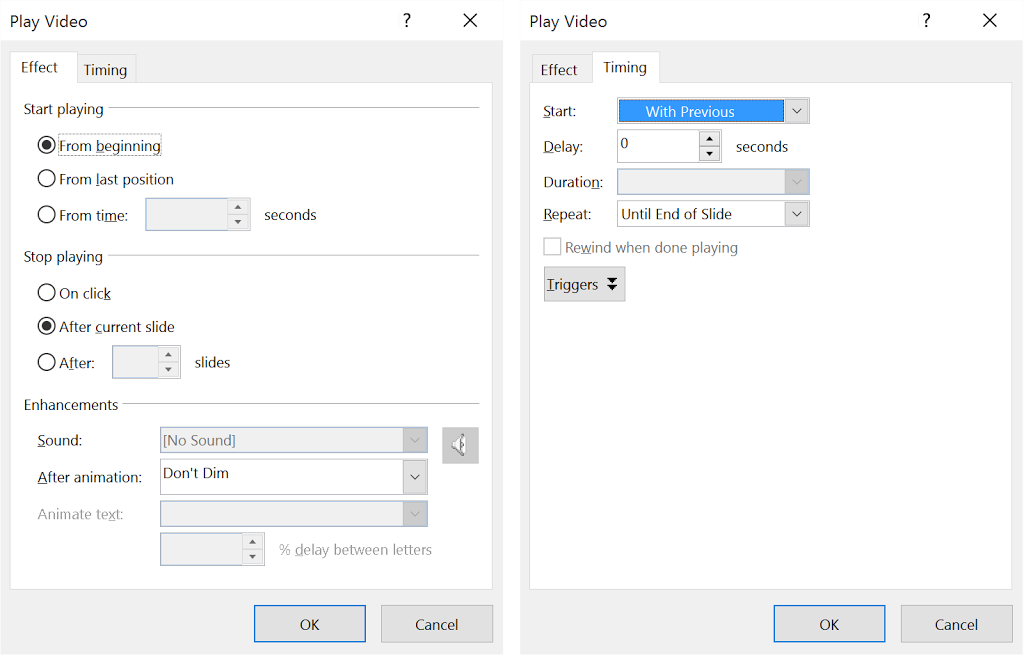Decrease the Delay seconds value
Viewport: 1024px width, 655px height.
pos(709,154)
